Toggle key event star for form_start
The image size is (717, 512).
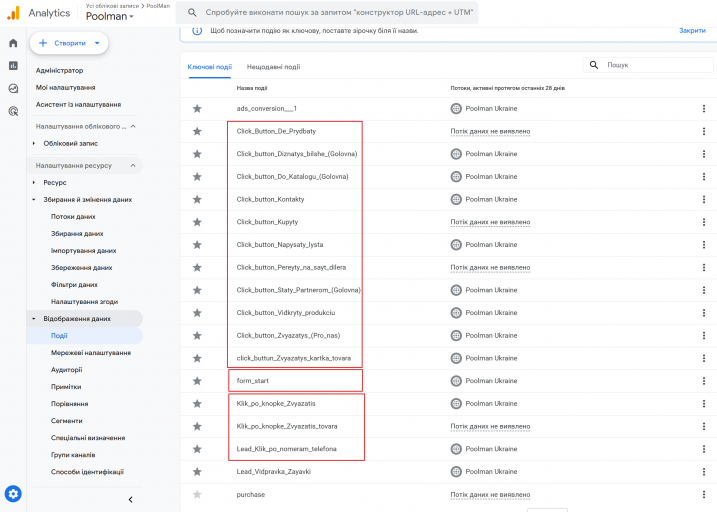(197, 381)
